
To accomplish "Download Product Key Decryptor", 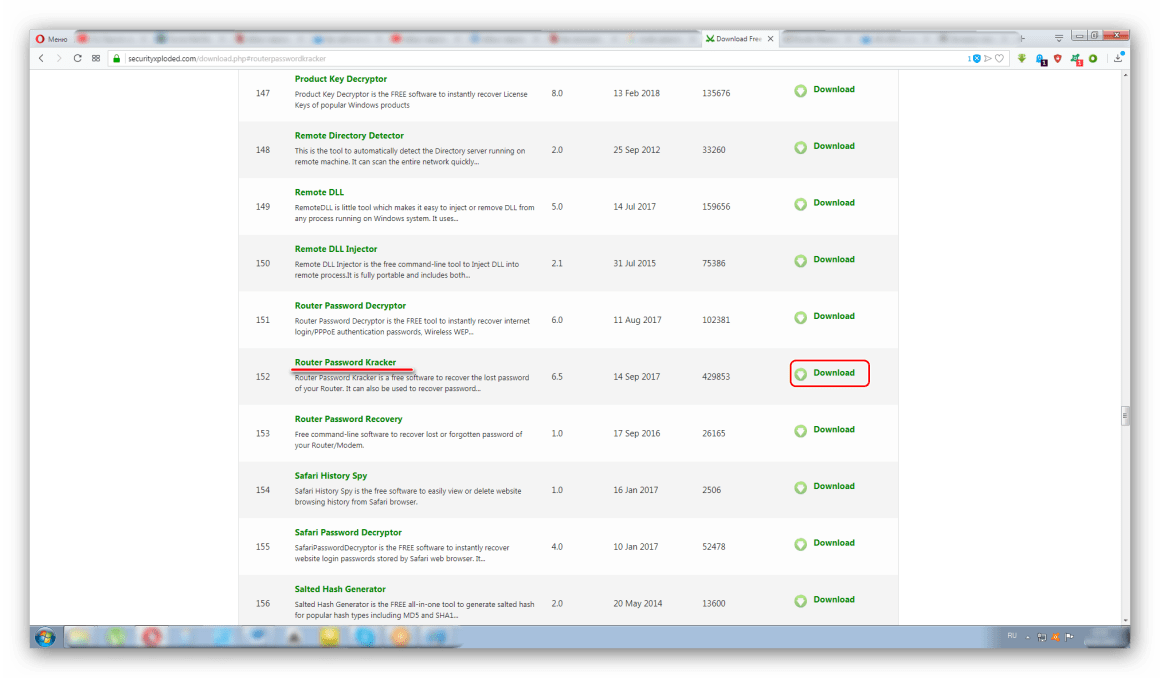I will click(x=833, y=89).
